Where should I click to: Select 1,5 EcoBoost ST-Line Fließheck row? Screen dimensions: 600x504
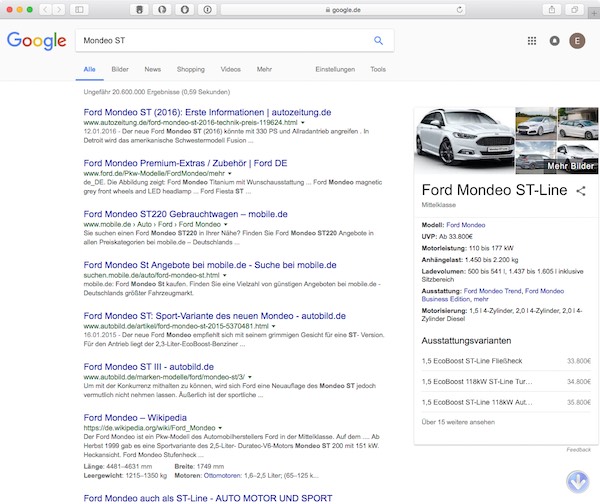506,361
